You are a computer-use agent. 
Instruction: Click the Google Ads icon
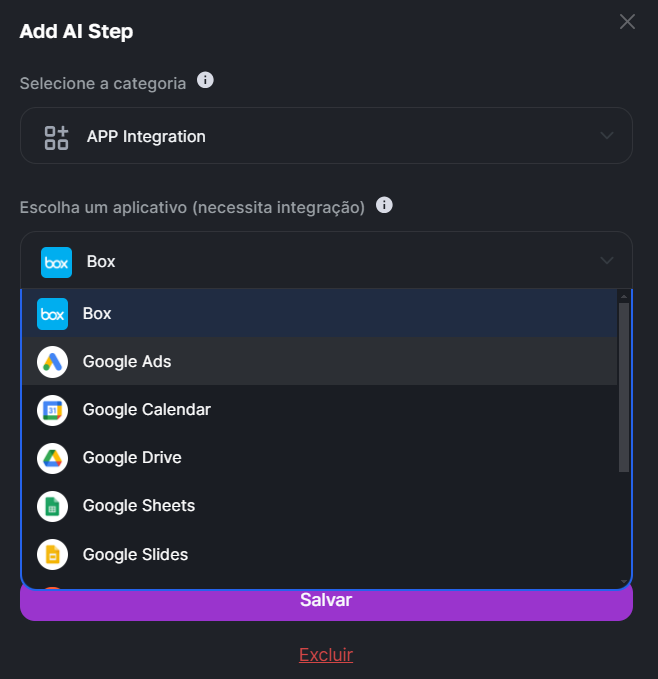(52, 362)
